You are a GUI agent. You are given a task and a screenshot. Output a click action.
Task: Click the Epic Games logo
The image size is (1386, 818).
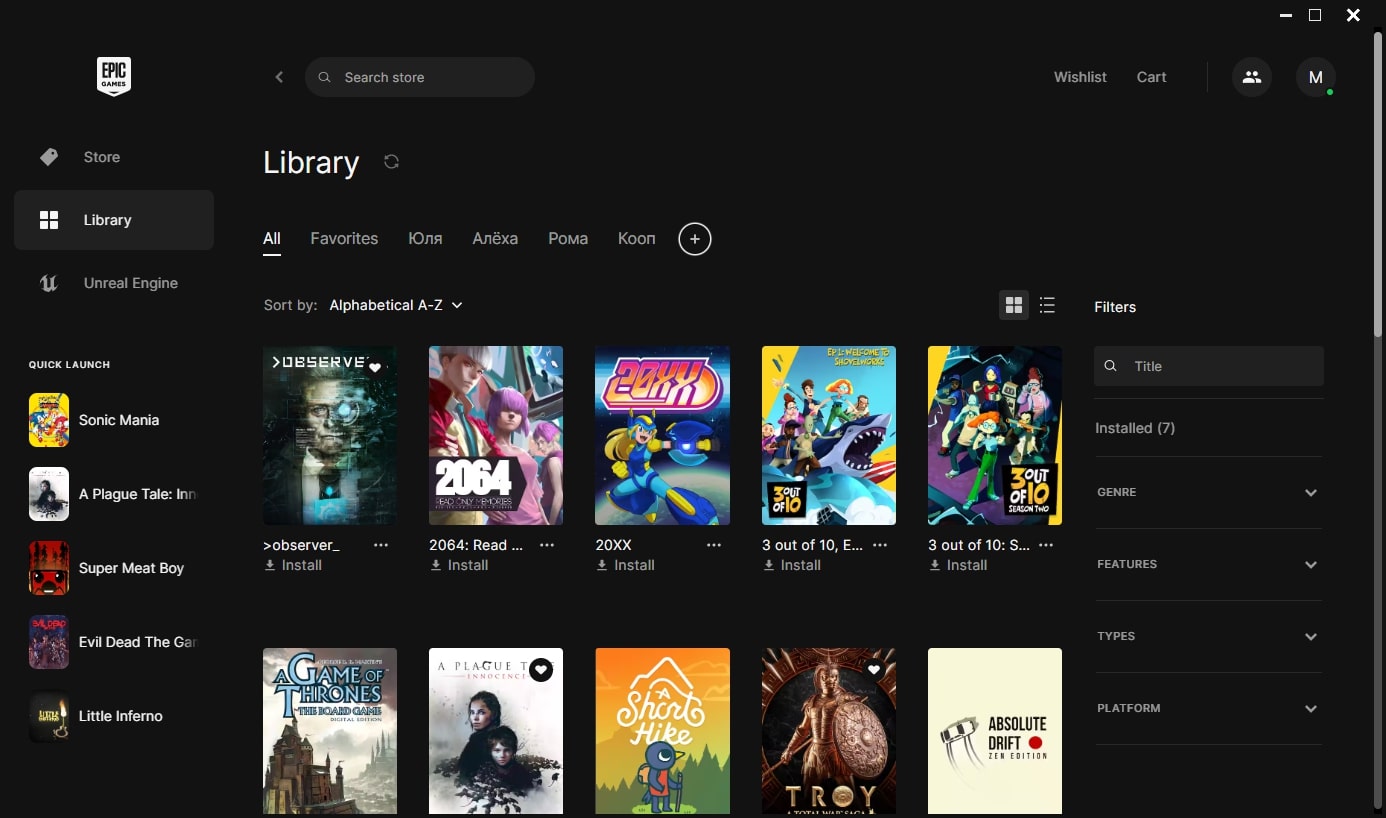click(114, 77)
